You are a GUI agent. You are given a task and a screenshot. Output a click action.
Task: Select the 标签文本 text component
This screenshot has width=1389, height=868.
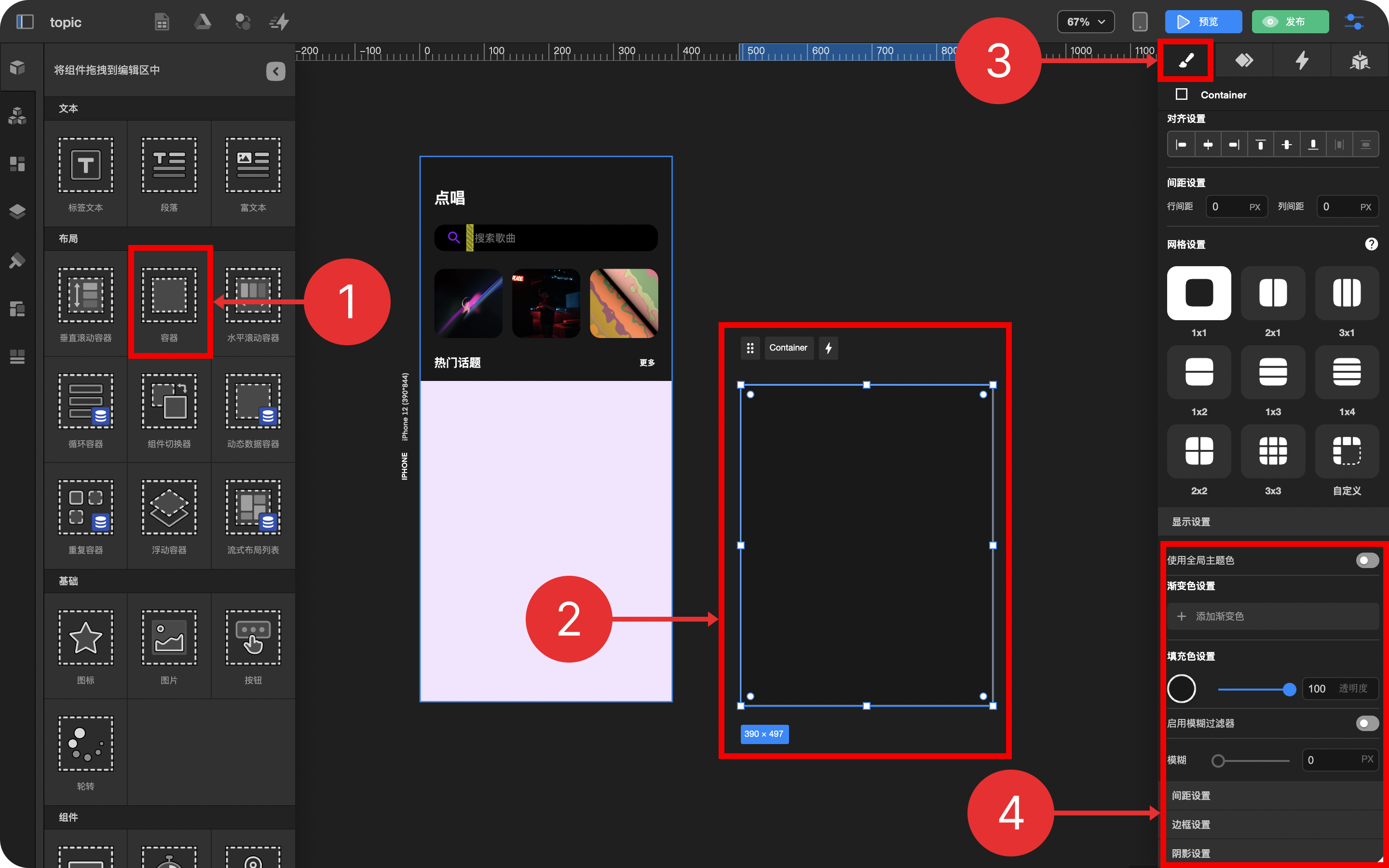[85, 174]
